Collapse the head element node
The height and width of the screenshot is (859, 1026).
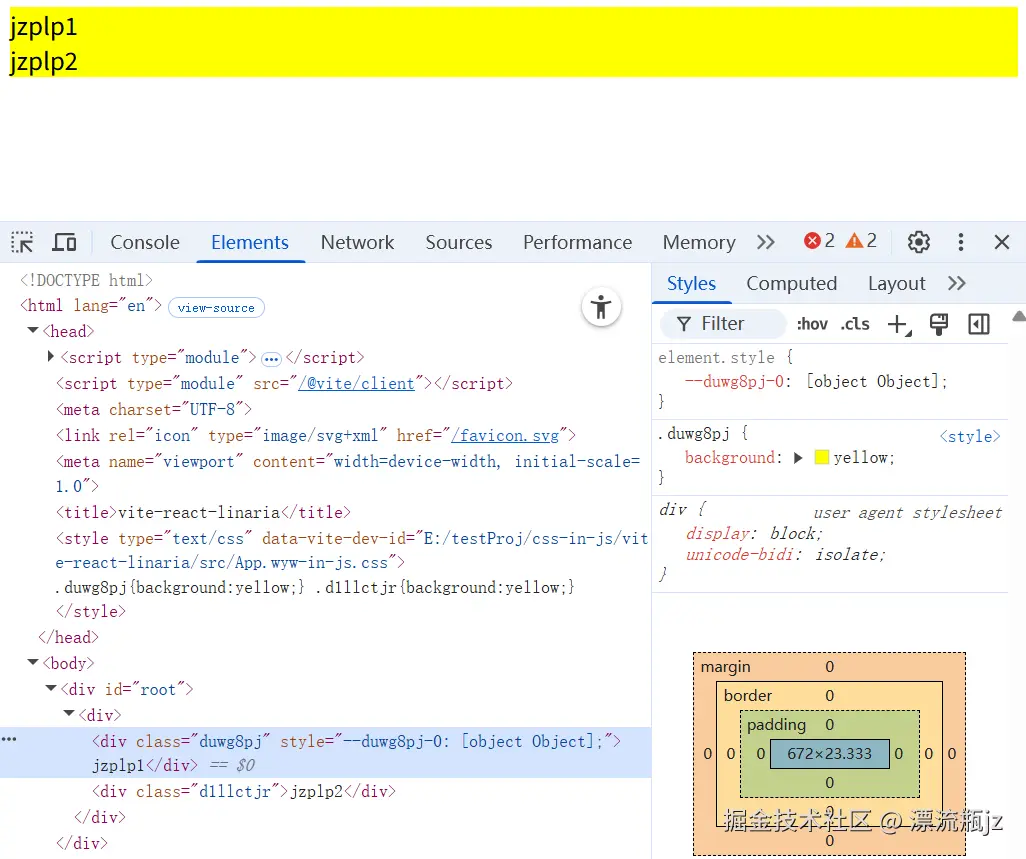coord(33,331)
